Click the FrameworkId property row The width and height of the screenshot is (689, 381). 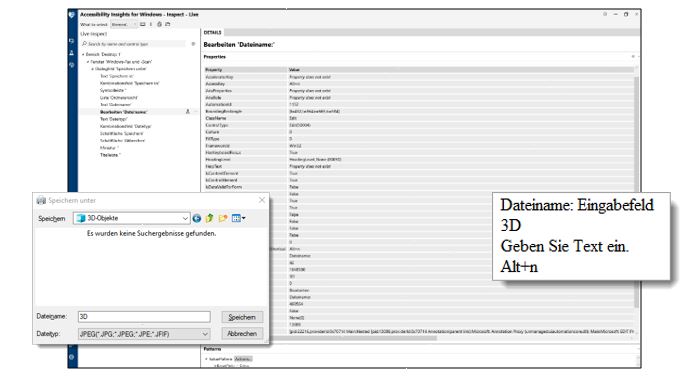419,145
